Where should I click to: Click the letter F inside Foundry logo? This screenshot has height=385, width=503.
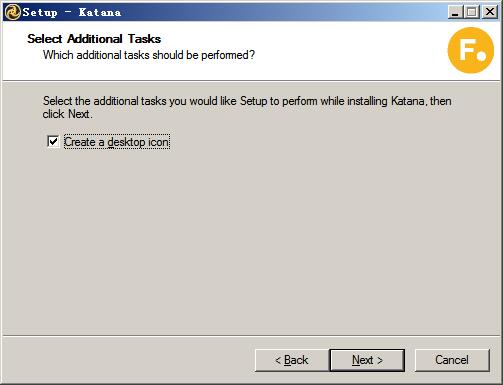click(x=467, y=49)
